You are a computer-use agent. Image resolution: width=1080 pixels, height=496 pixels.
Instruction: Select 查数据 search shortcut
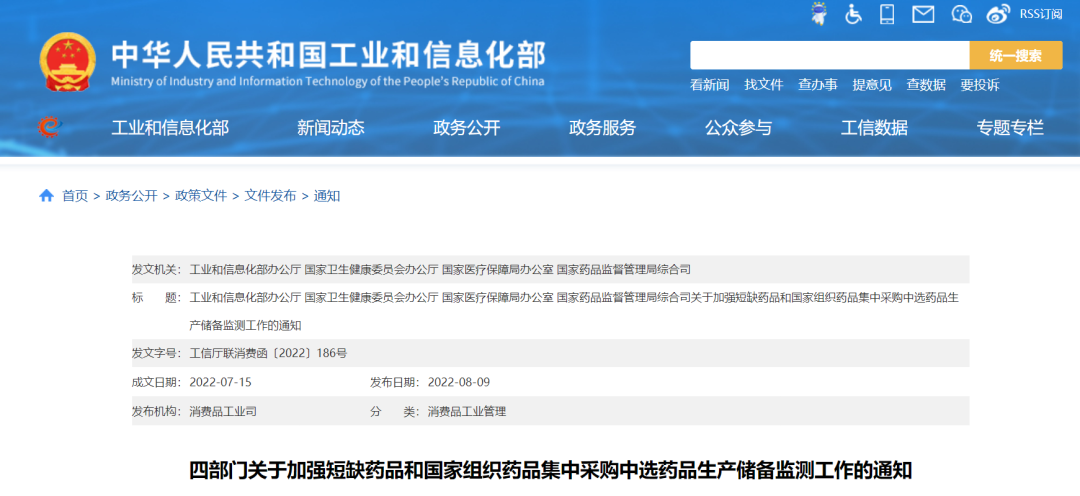(926, 85)
